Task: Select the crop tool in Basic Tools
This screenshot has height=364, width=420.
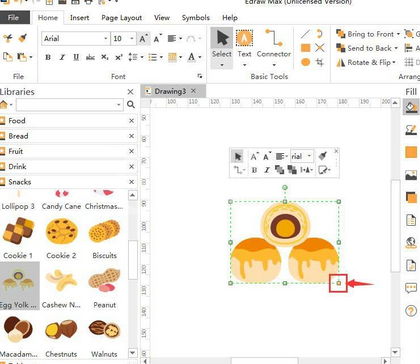Action: pyautogui.click(x=320, y=62)
